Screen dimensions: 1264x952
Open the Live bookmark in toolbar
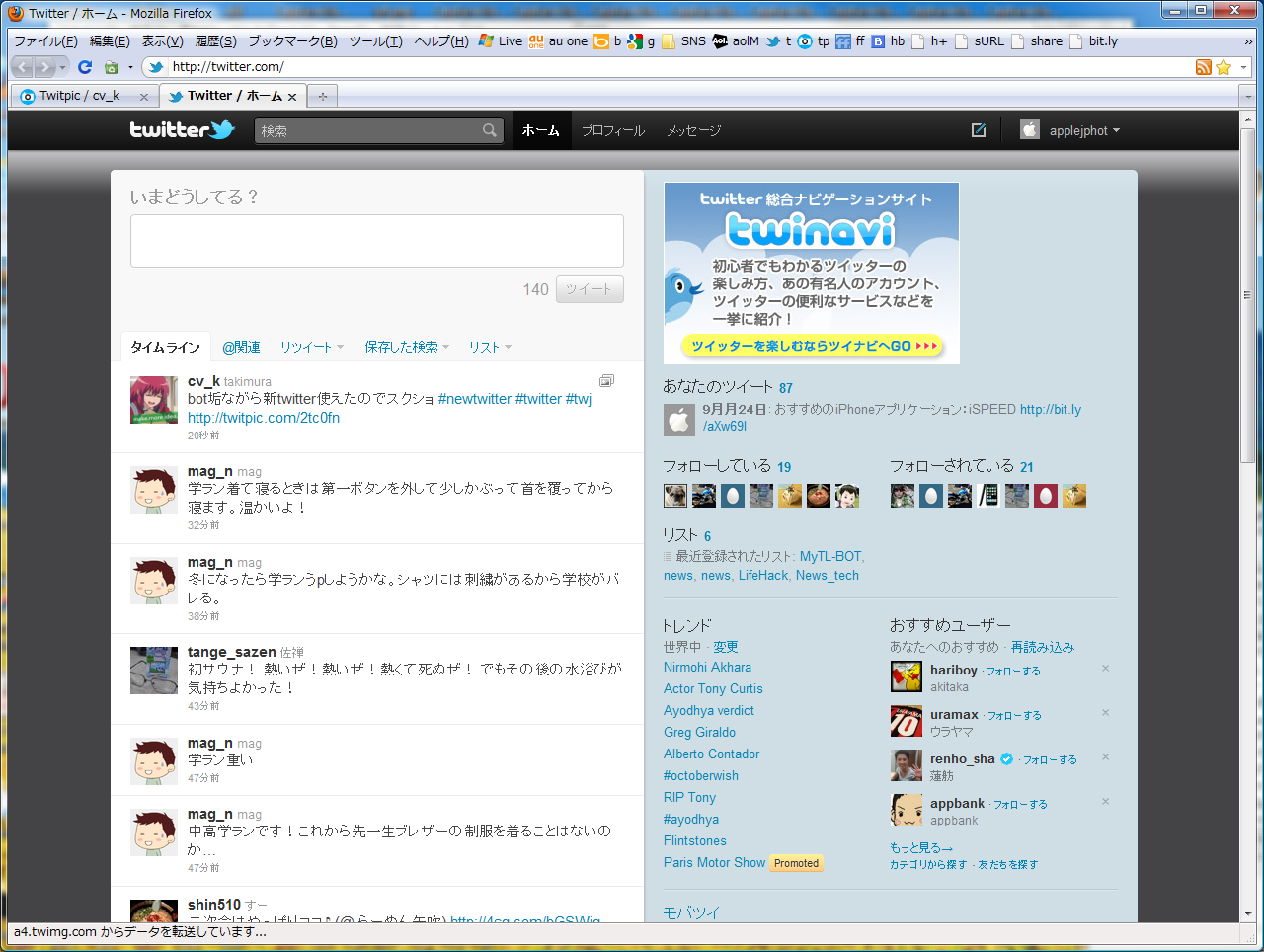tap(501, 40)
